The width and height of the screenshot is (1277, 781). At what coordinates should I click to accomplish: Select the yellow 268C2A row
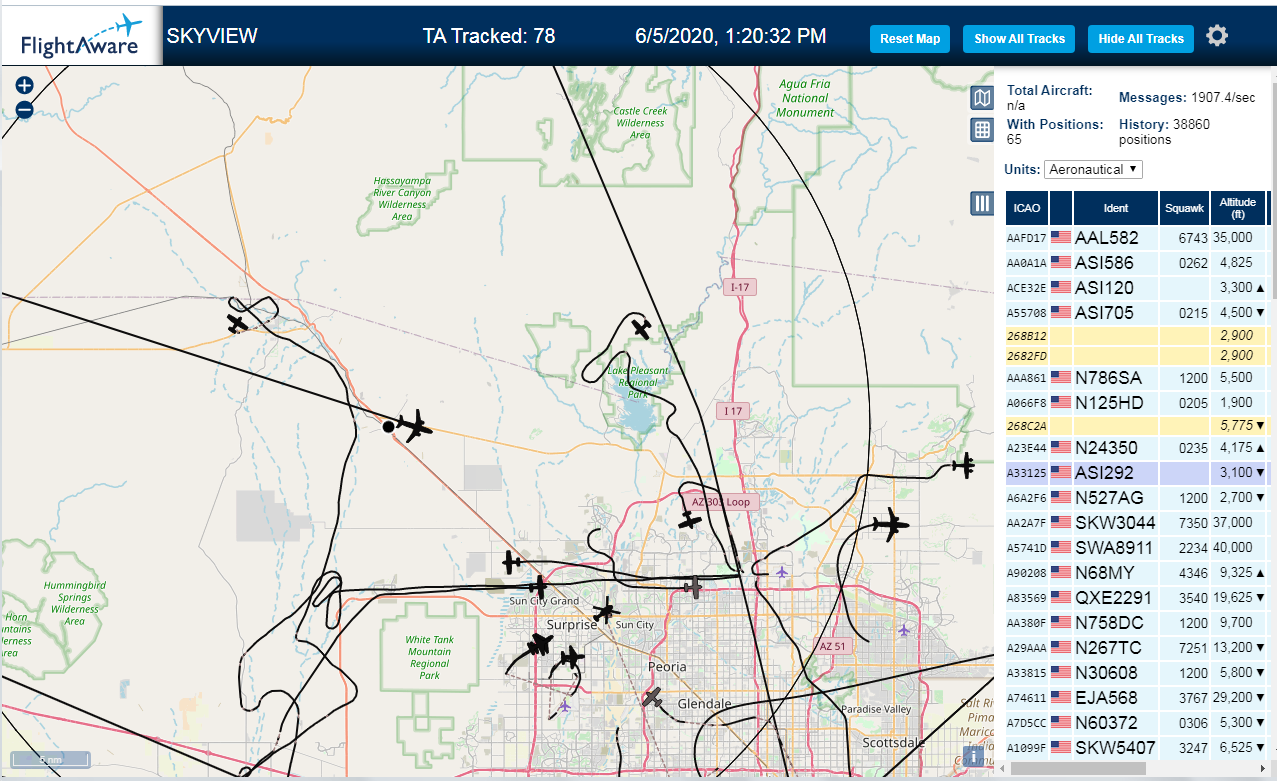1139,426
